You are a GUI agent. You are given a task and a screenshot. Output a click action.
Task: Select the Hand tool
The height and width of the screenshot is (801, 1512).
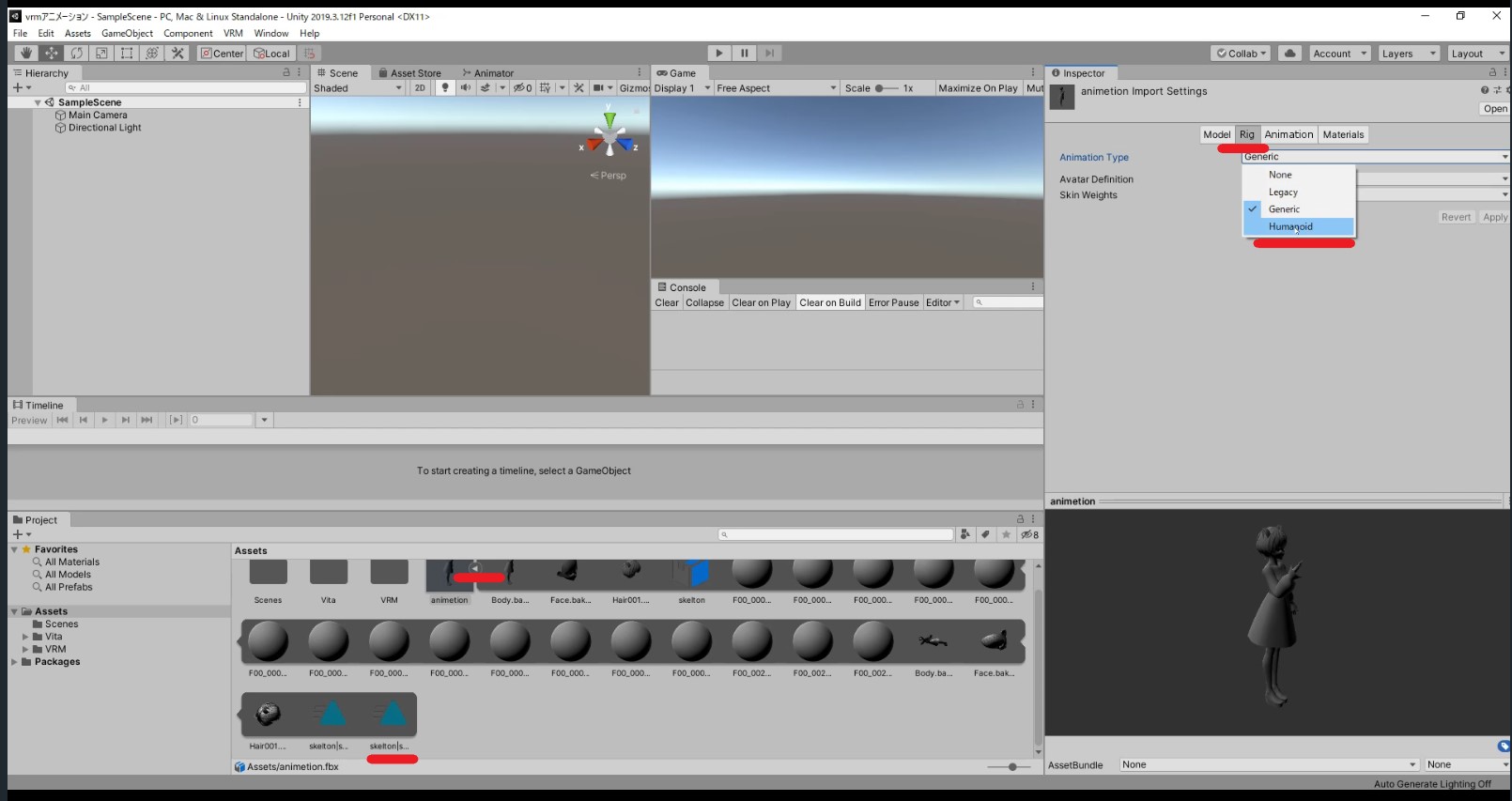26,54
